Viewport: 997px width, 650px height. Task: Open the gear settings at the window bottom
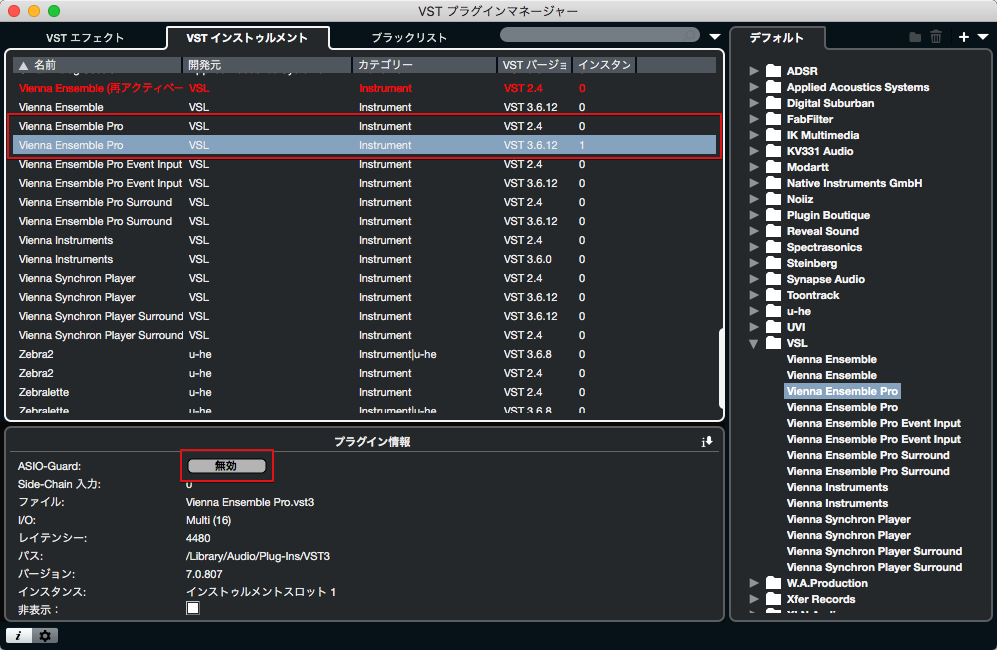(45, 635)
